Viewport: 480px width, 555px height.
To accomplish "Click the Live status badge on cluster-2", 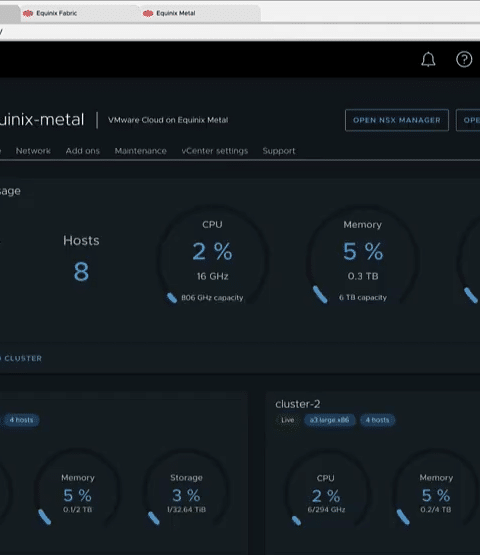I will [x=287, y=420].
